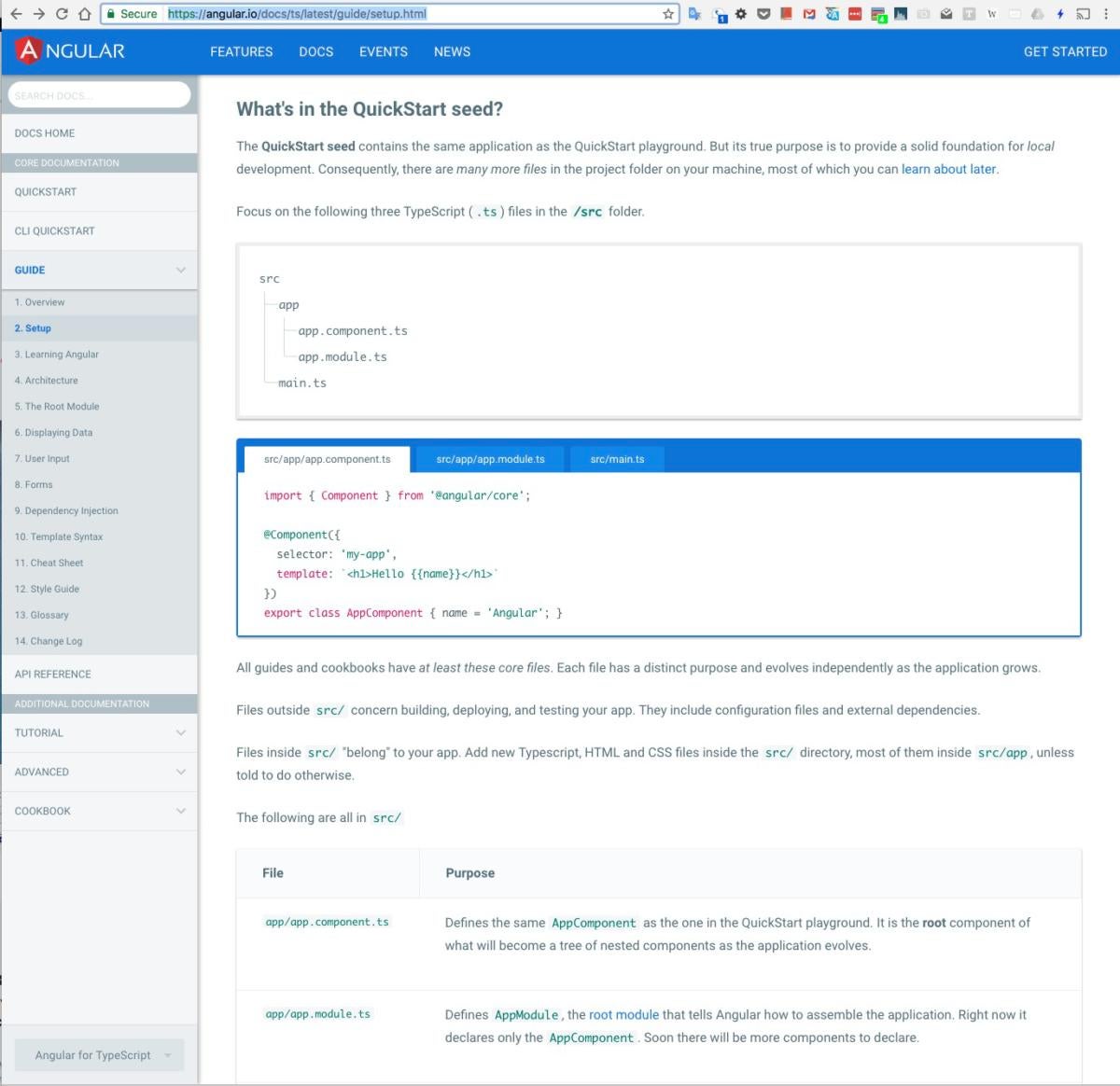This screenshot has width=1120, height=1086.
Task: Open '11. Cheat Sheet' guide page
Action: coord(99,564)
